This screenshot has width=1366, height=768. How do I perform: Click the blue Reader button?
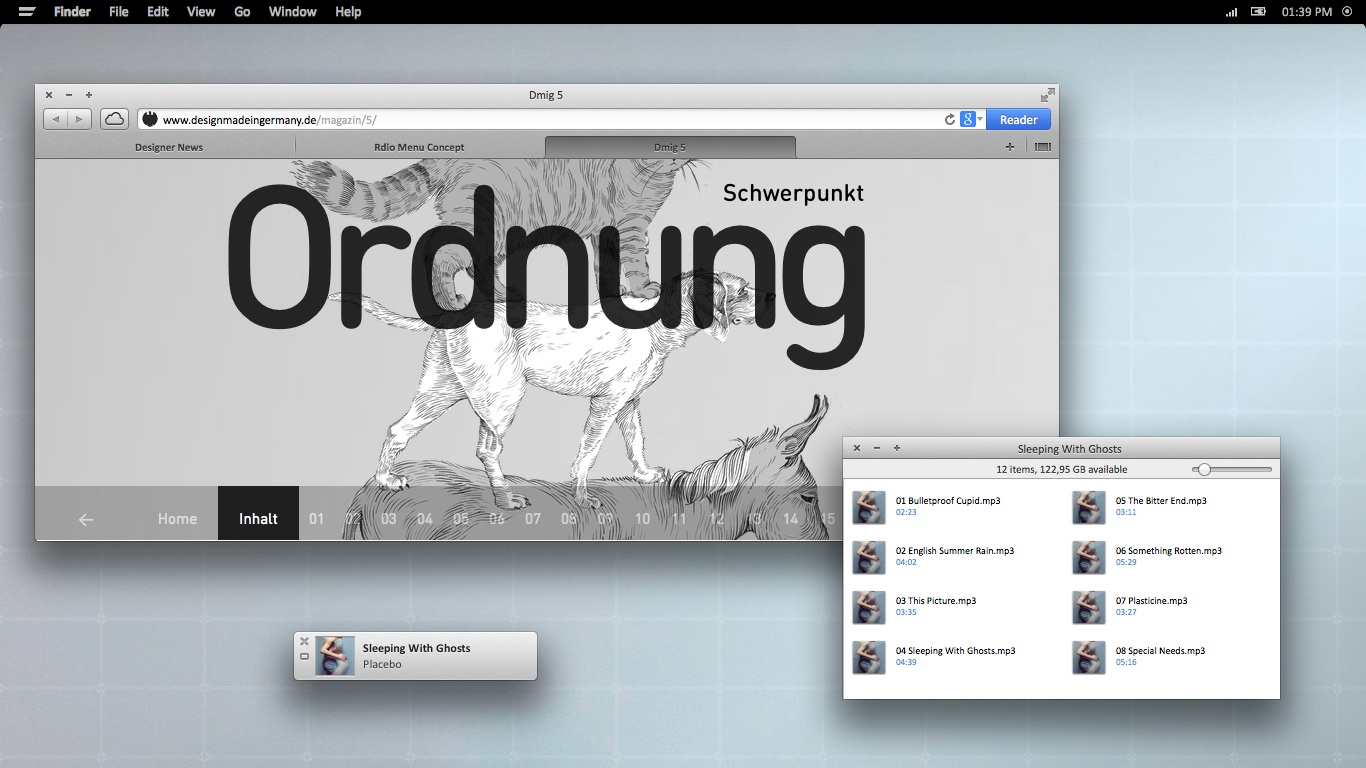(1019, 120)
